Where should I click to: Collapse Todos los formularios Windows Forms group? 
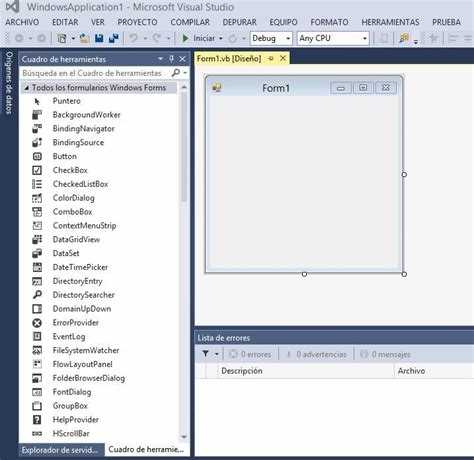(x=26, y=88)
